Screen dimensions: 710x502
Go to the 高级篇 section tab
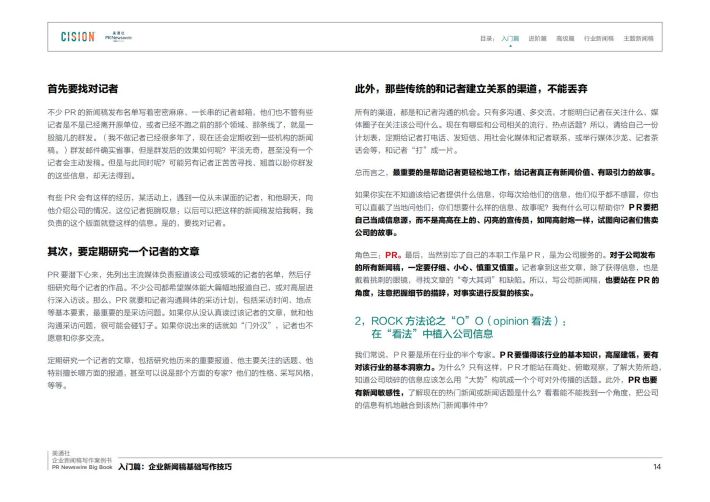[567, 36]
